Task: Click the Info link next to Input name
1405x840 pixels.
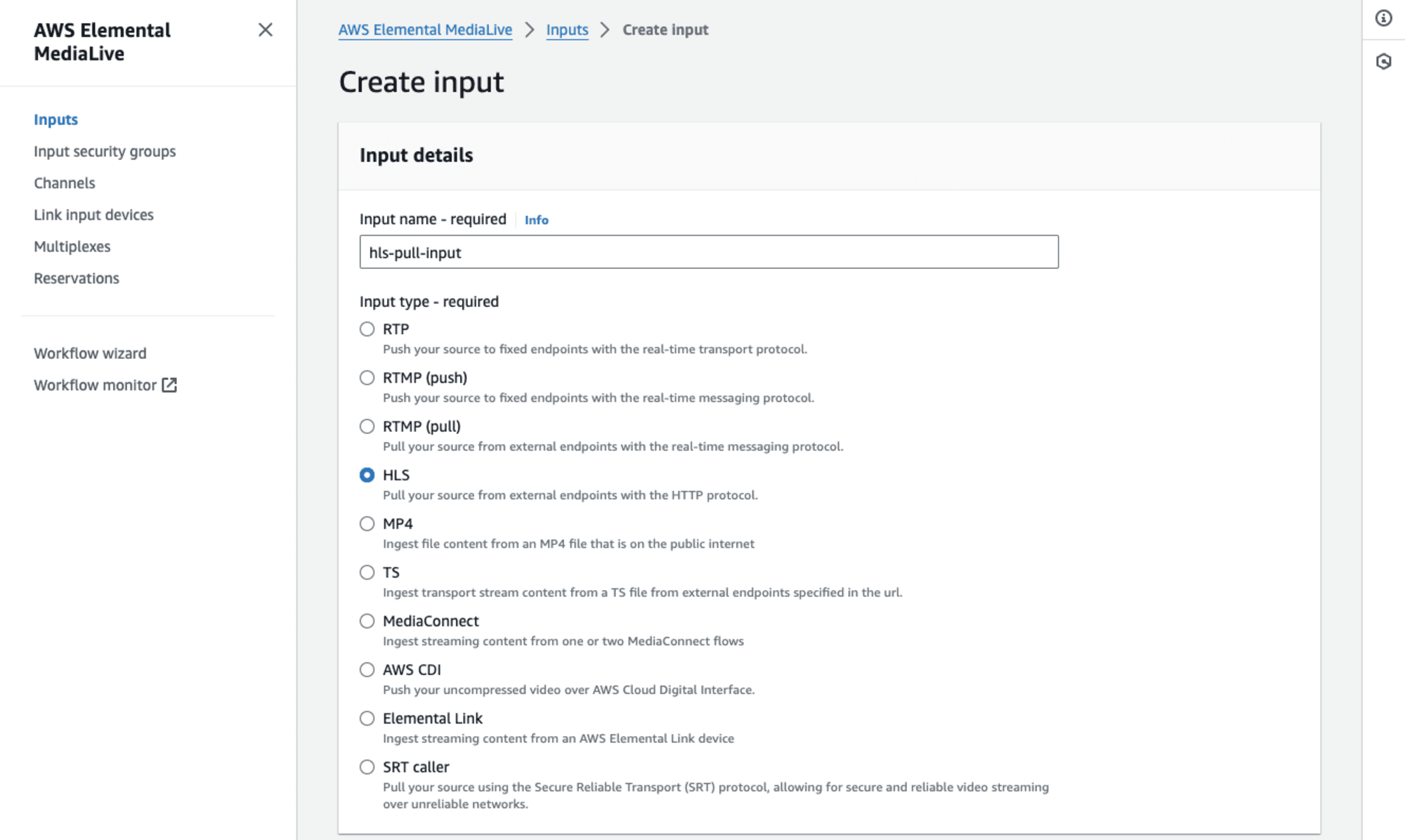Action: tap(535, 219)
